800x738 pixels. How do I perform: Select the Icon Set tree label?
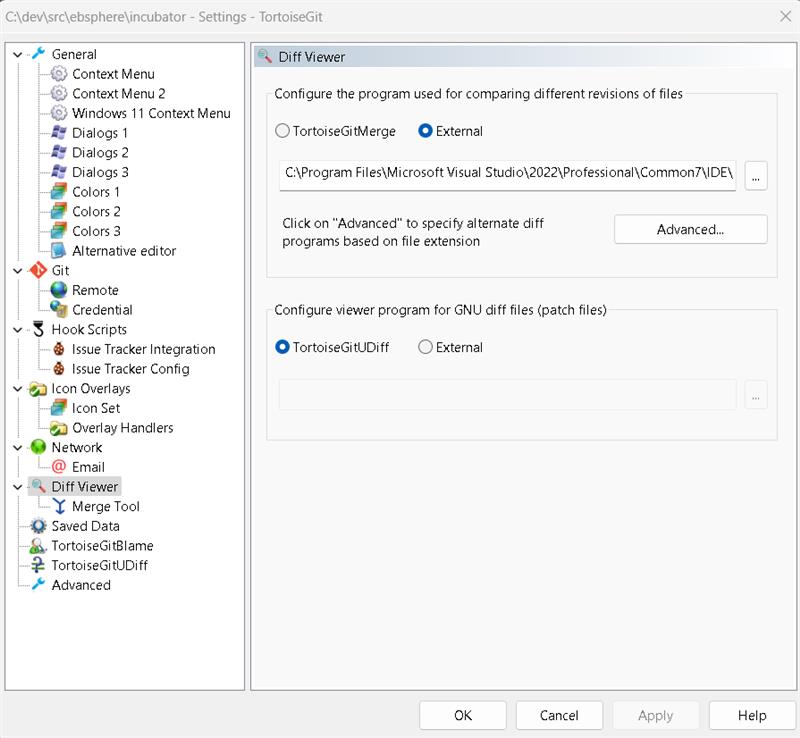[x=96, y=408]
